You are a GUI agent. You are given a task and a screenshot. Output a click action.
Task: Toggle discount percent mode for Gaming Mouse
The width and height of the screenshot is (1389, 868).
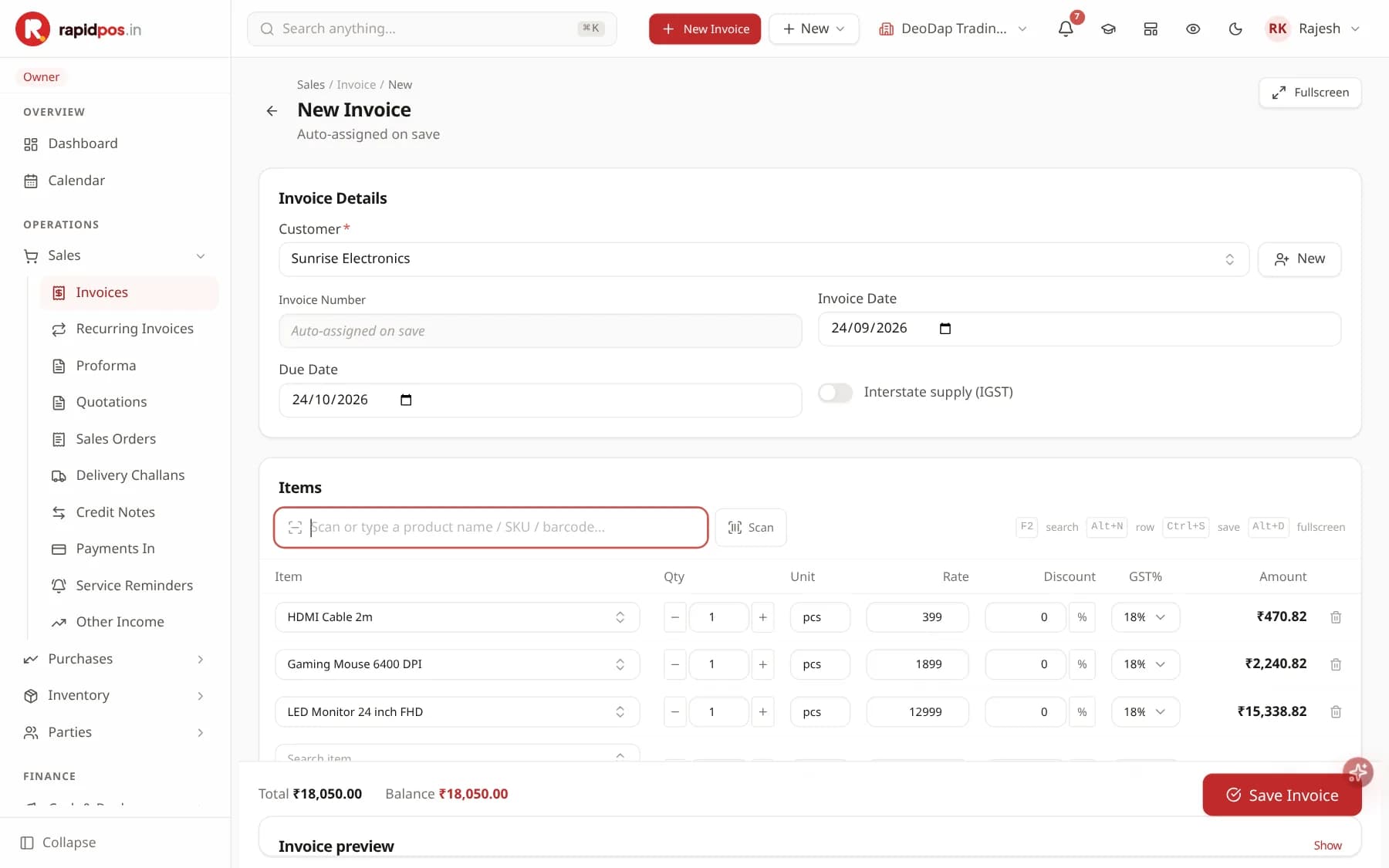(x=1082, y=664)
